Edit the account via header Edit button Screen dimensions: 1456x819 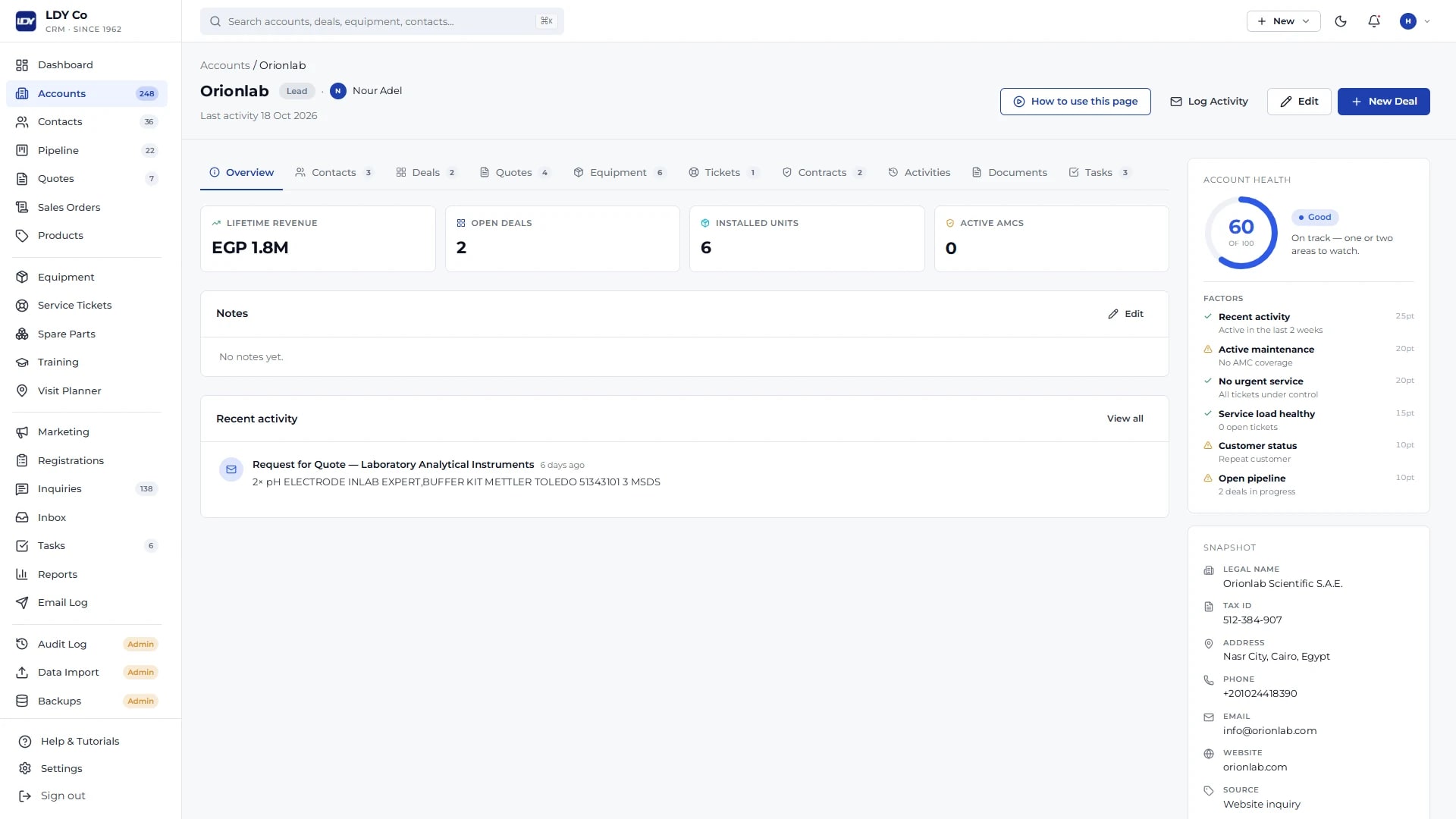tap(1299, 102)
